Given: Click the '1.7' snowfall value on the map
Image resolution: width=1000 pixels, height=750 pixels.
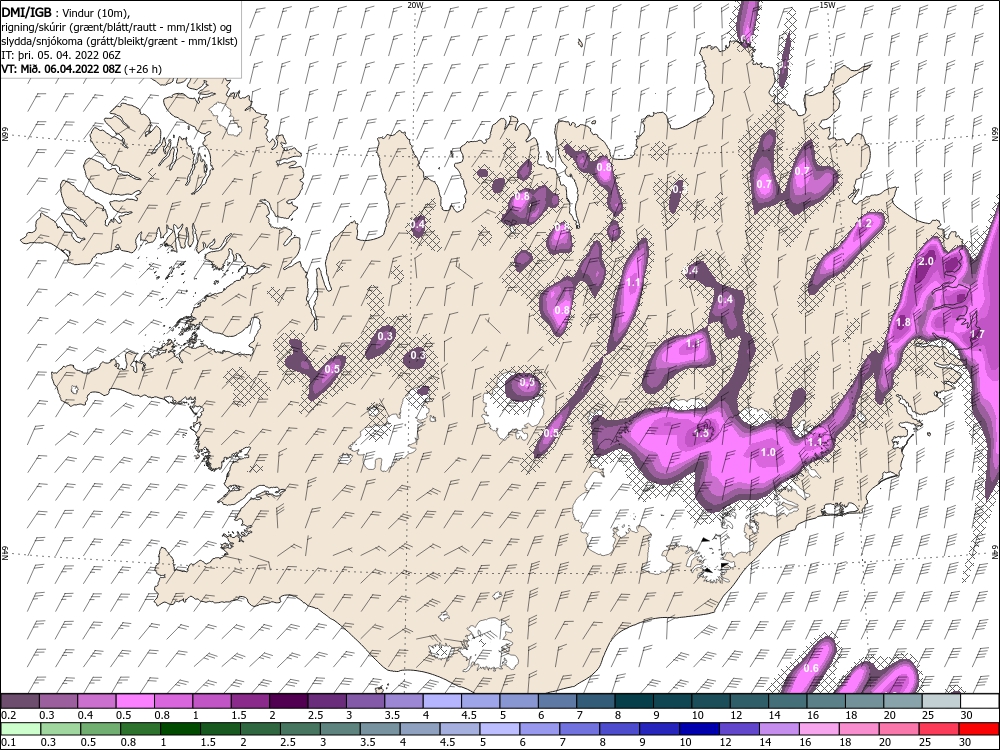Looking at the screenshot, I should point(976,334).
